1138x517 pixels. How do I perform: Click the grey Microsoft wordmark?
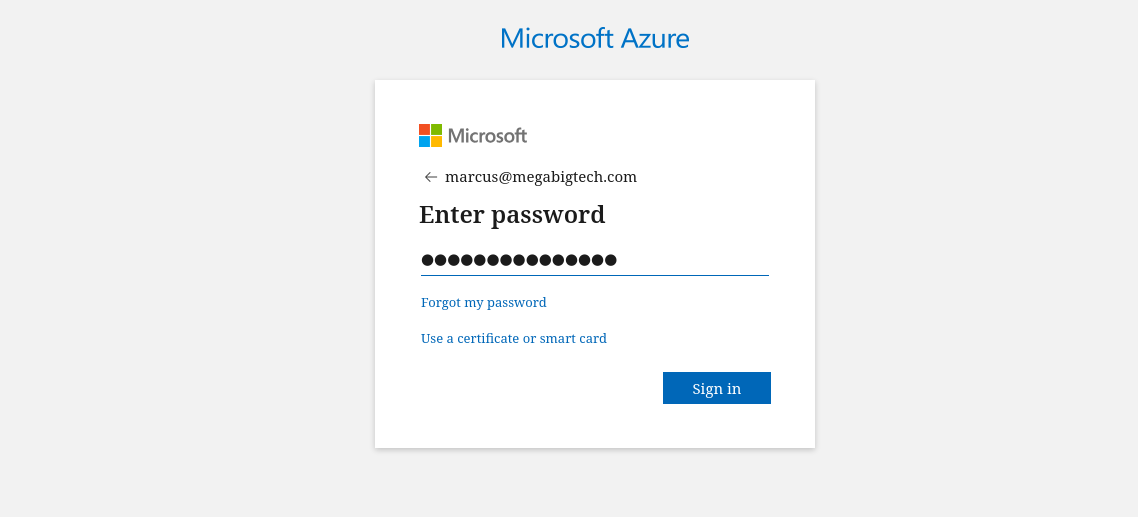pos(487,136)
